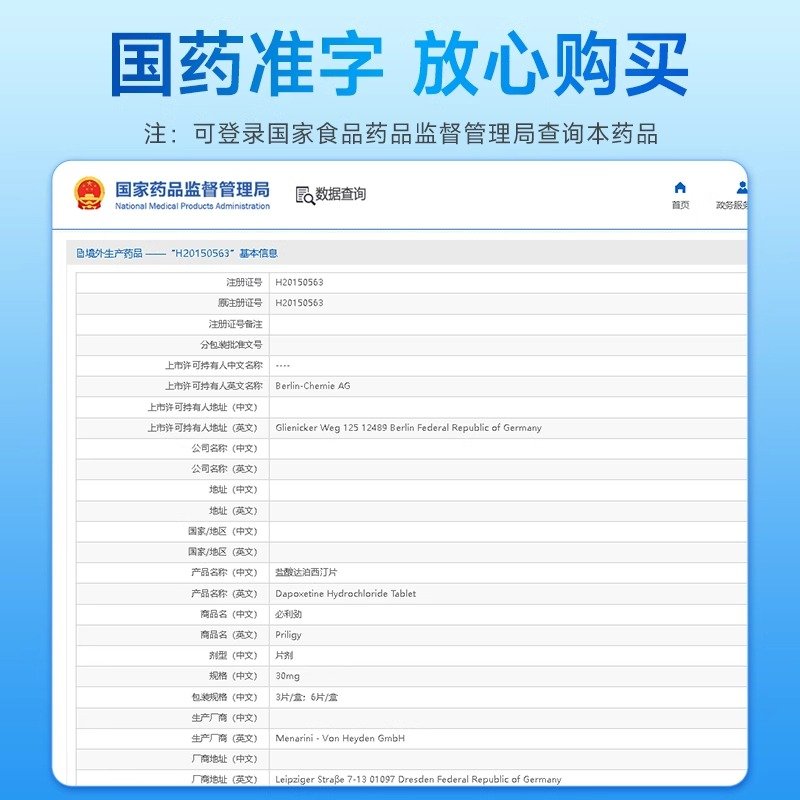Click the 首页 home icon
800x800 pixels.
680,188
